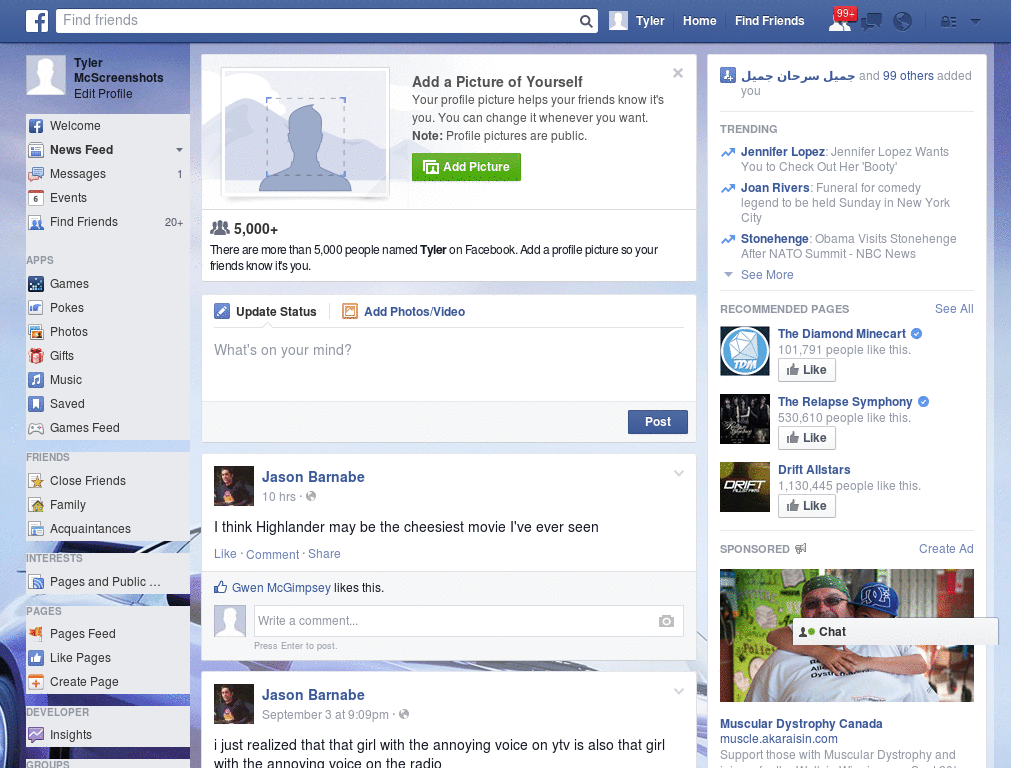Open the Events calendar icon

coord(36,198)
